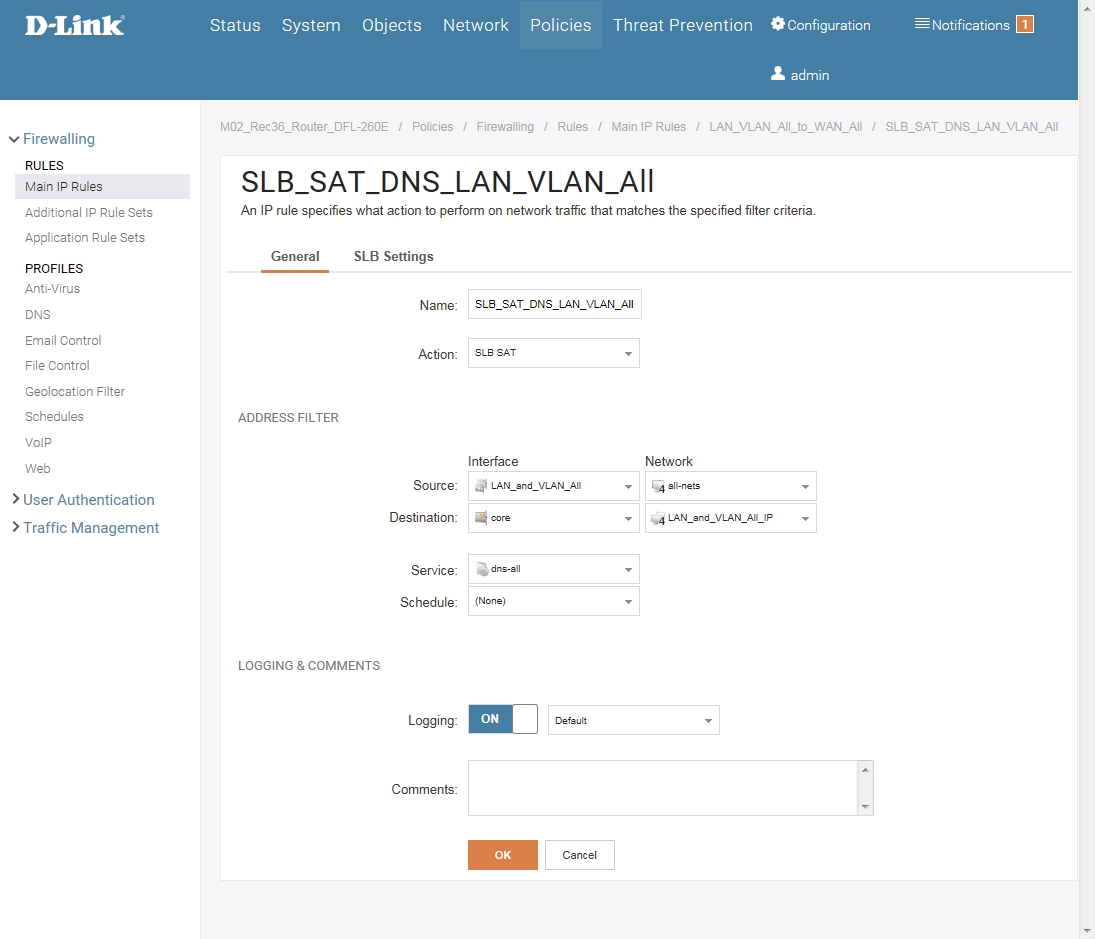Image resolution: width=1095 pixels, height=939 pixels.
Task: Click the orange notification count badge
Action: (1024, 25)
